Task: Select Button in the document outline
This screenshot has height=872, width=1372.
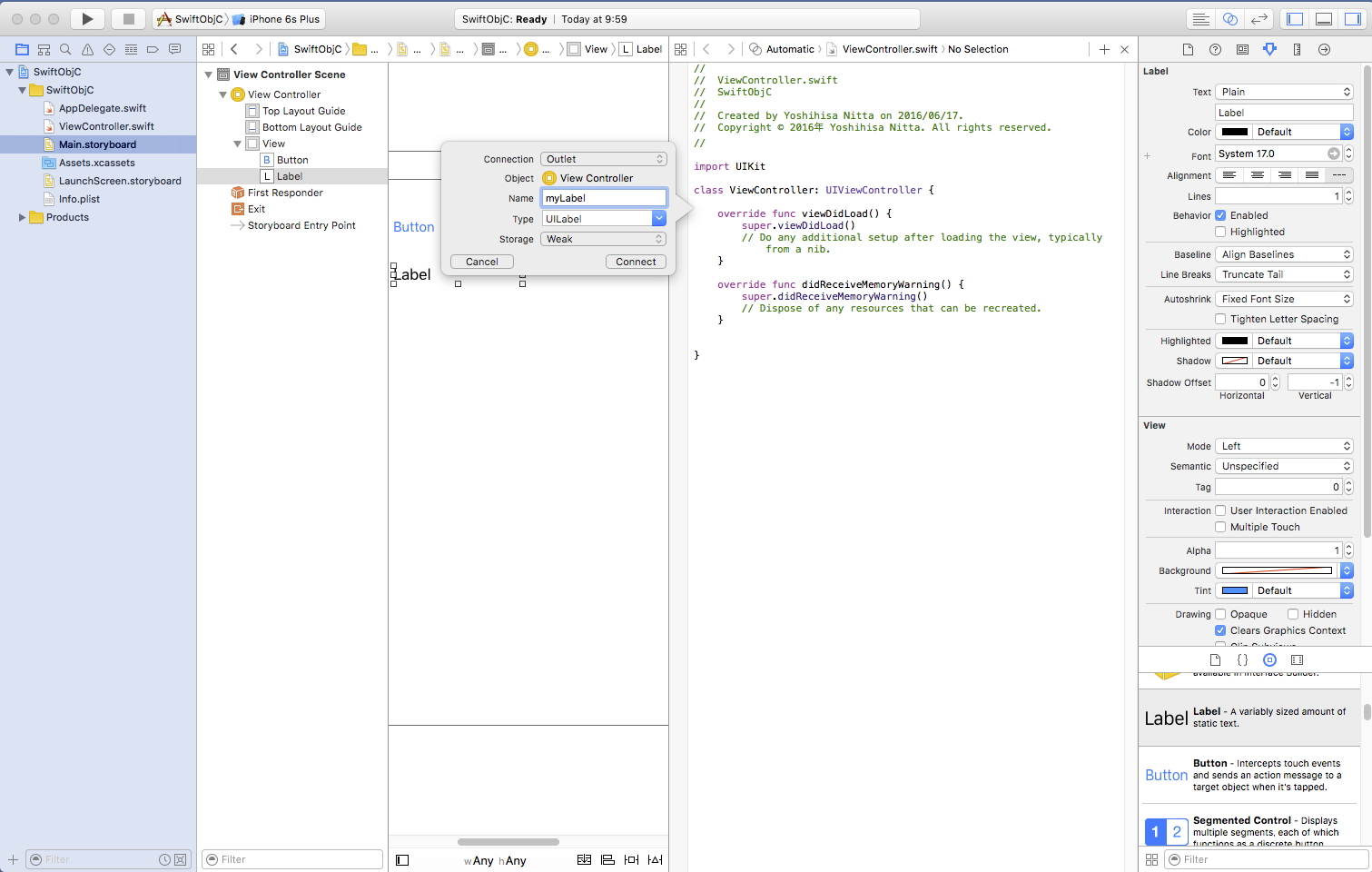Action: pos(292,160)
